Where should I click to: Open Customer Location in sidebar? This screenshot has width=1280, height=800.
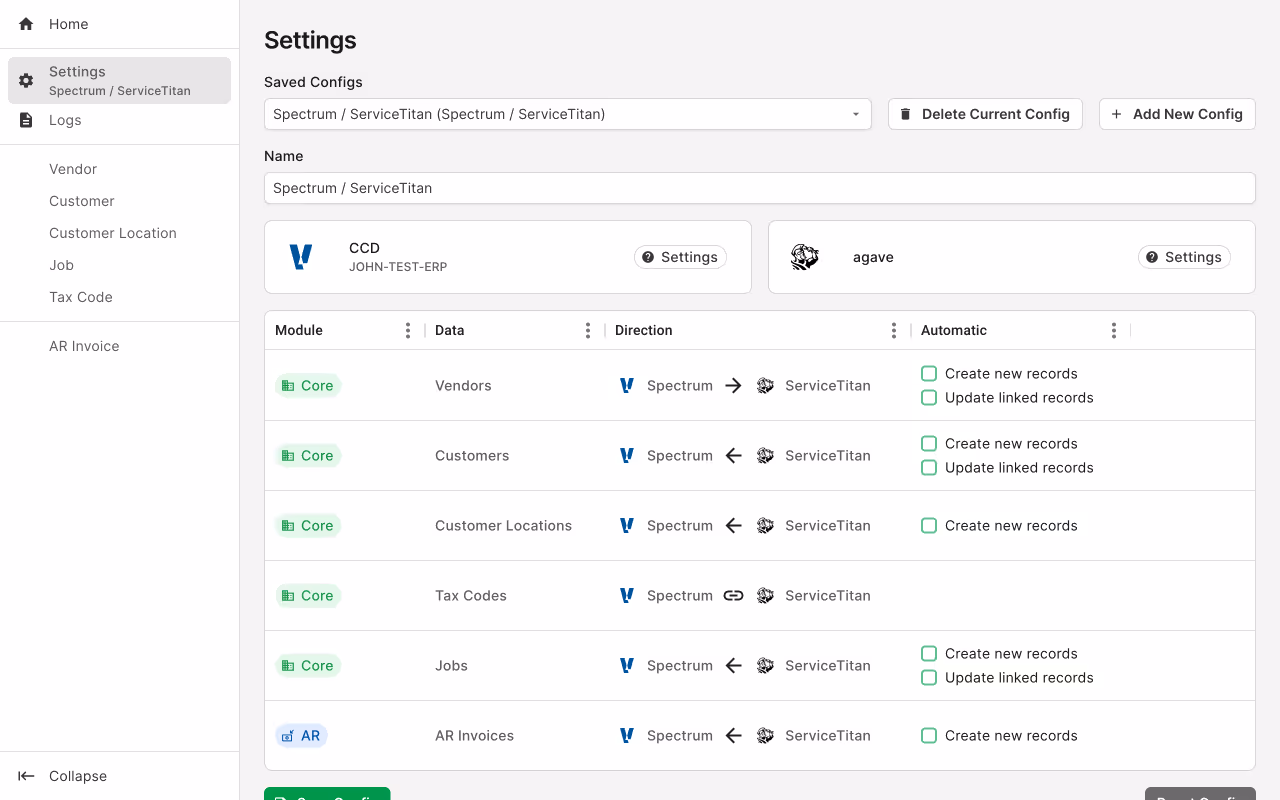coord(120,233)
